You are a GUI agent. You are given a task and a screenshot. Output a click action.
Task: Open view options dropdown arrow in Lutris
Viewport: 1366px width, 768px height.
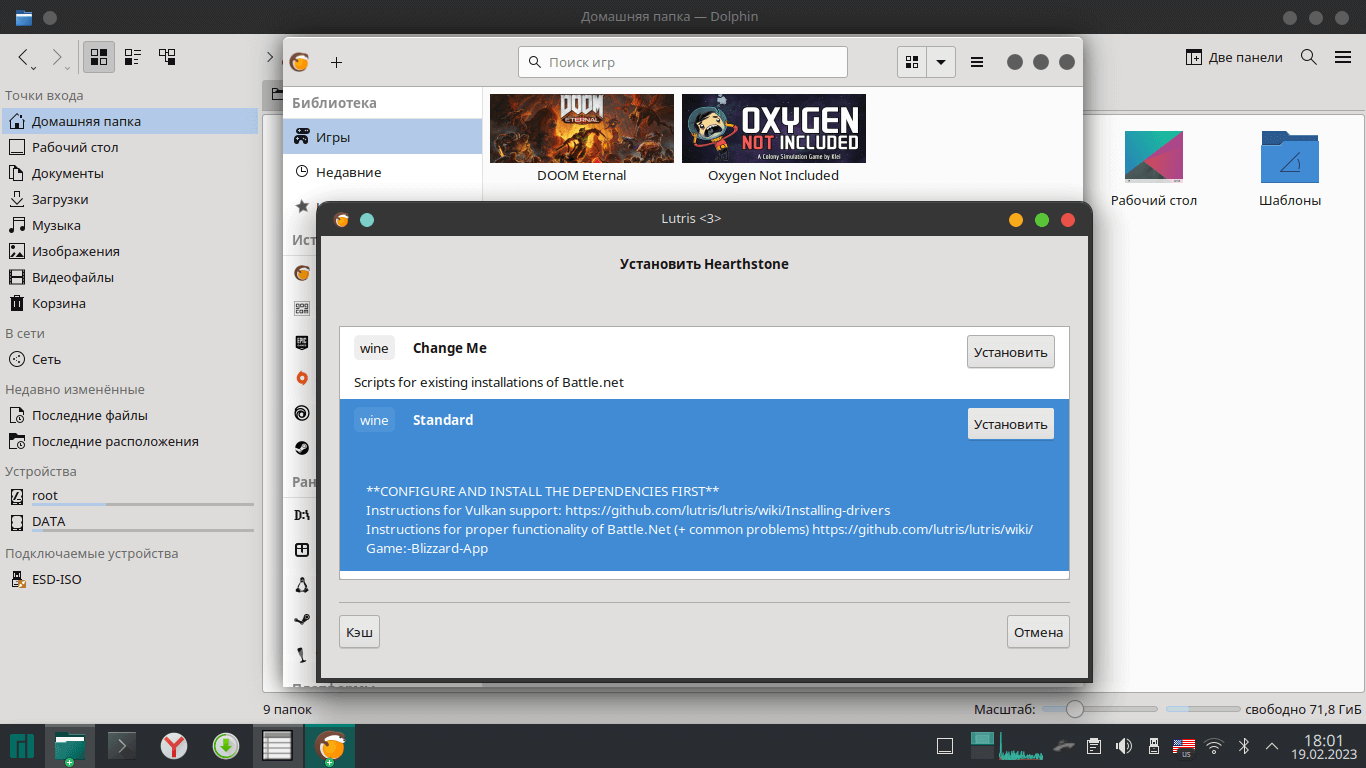coord(941,62)
